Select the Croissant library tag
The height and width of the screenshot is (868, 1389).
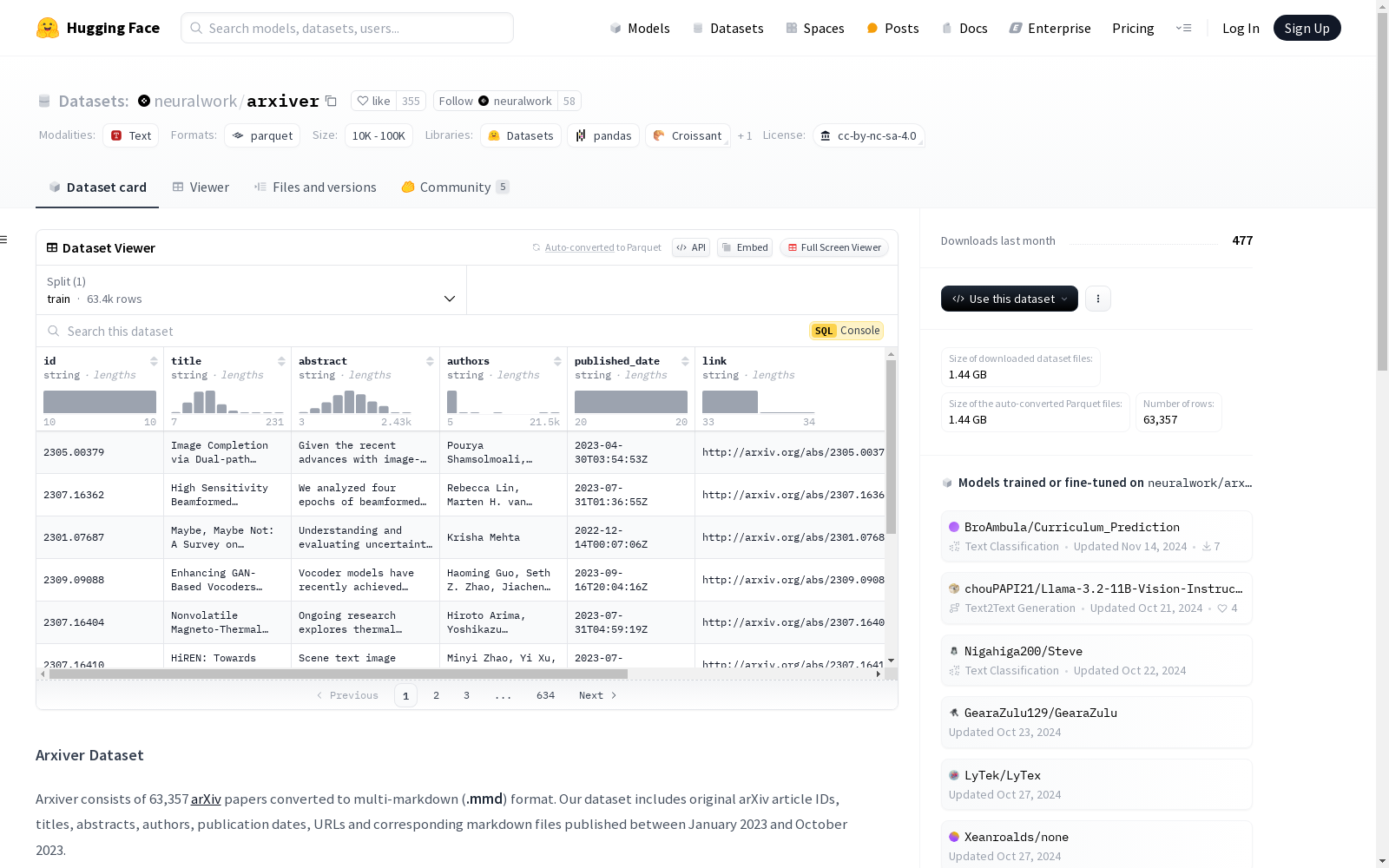pyautogui.click(x=688, y=135)
